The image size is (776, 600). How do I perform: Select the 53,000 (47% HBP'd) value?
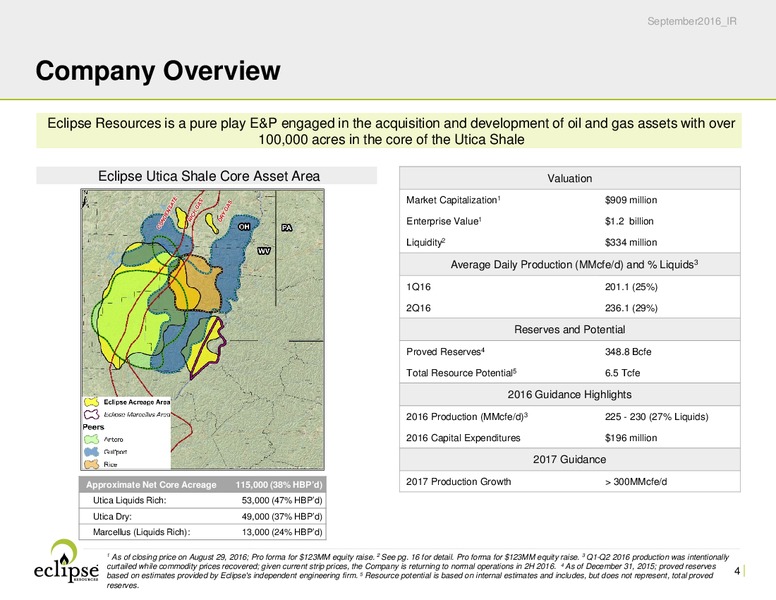coord(282,500)
